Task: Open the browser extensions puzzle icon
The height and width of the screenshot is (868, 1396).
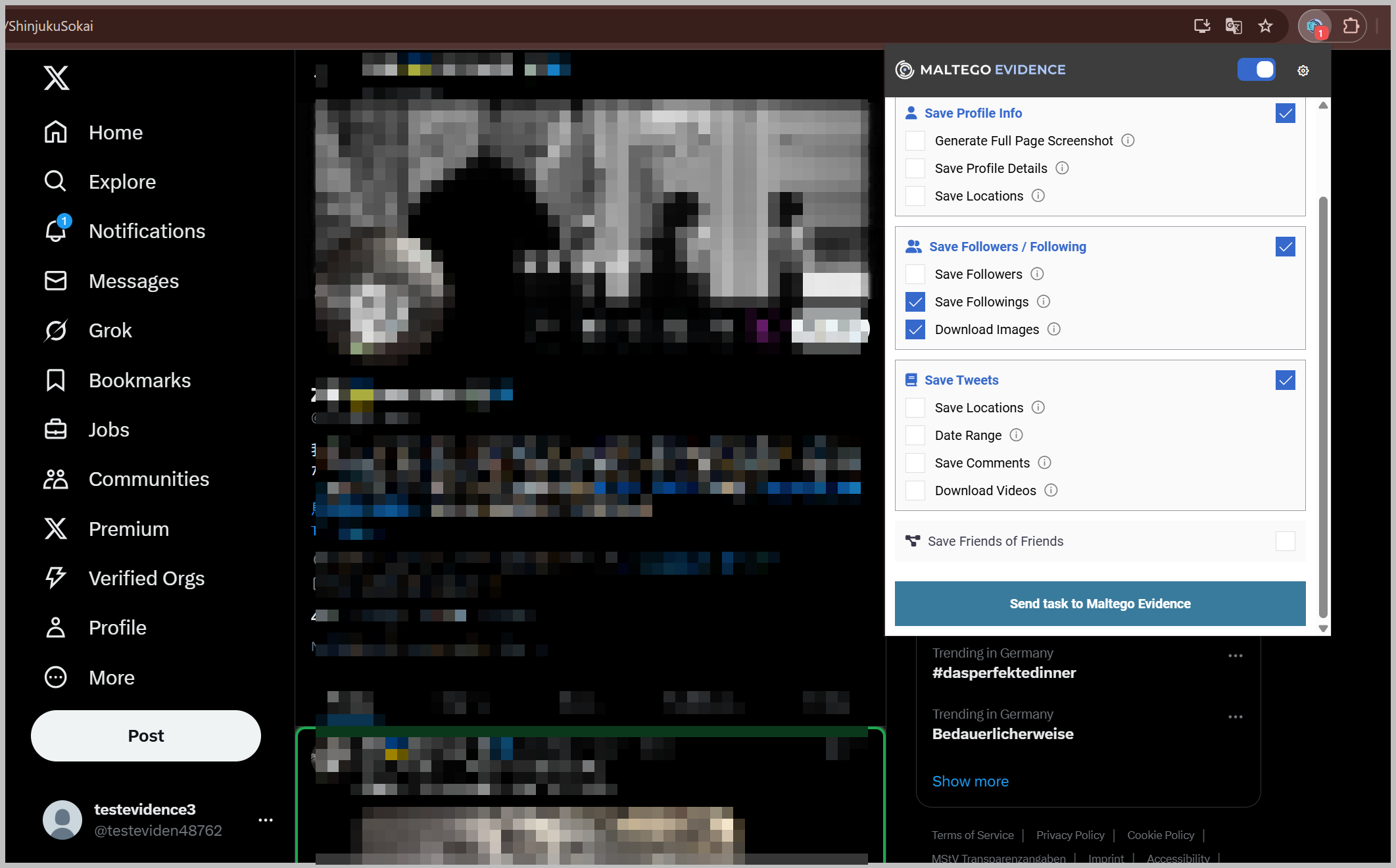Action: pyautogui.click(x=1351, y=26)
